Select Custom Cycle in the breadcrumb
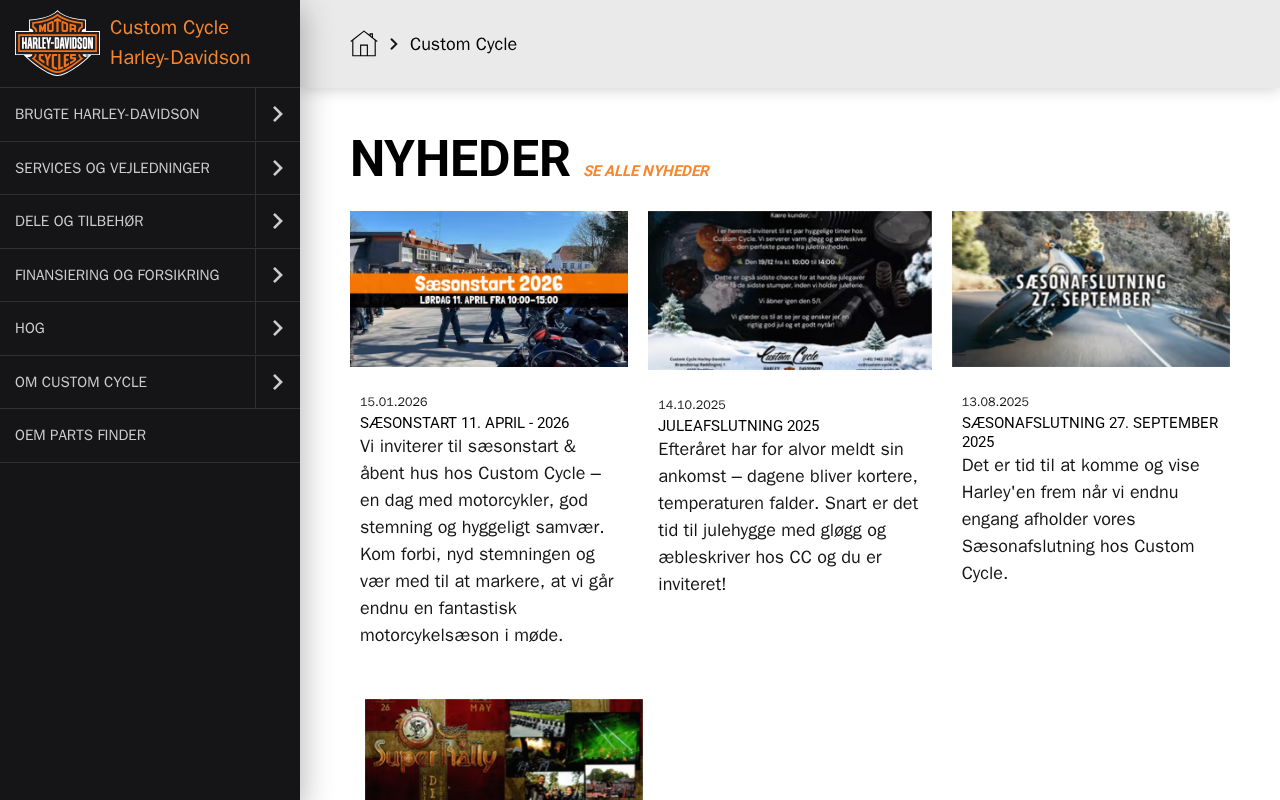Screen dimensions: 1280x800 463,44
